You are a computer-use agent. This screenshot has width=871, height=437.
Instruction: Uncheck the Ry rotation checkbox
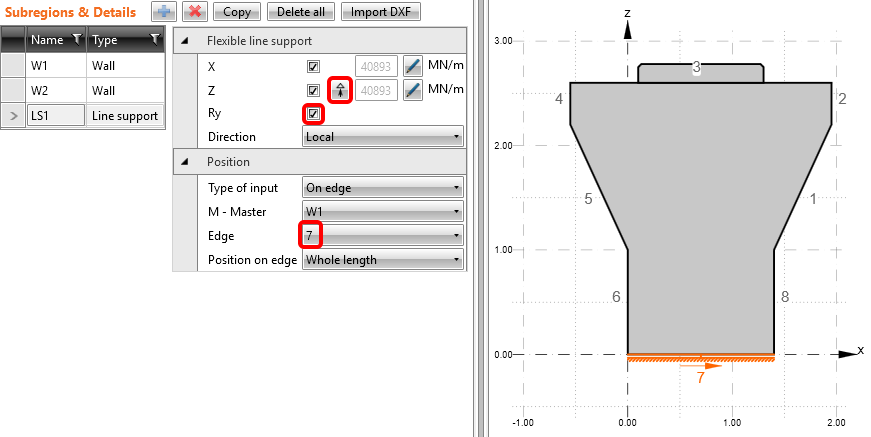pos(314,114)
